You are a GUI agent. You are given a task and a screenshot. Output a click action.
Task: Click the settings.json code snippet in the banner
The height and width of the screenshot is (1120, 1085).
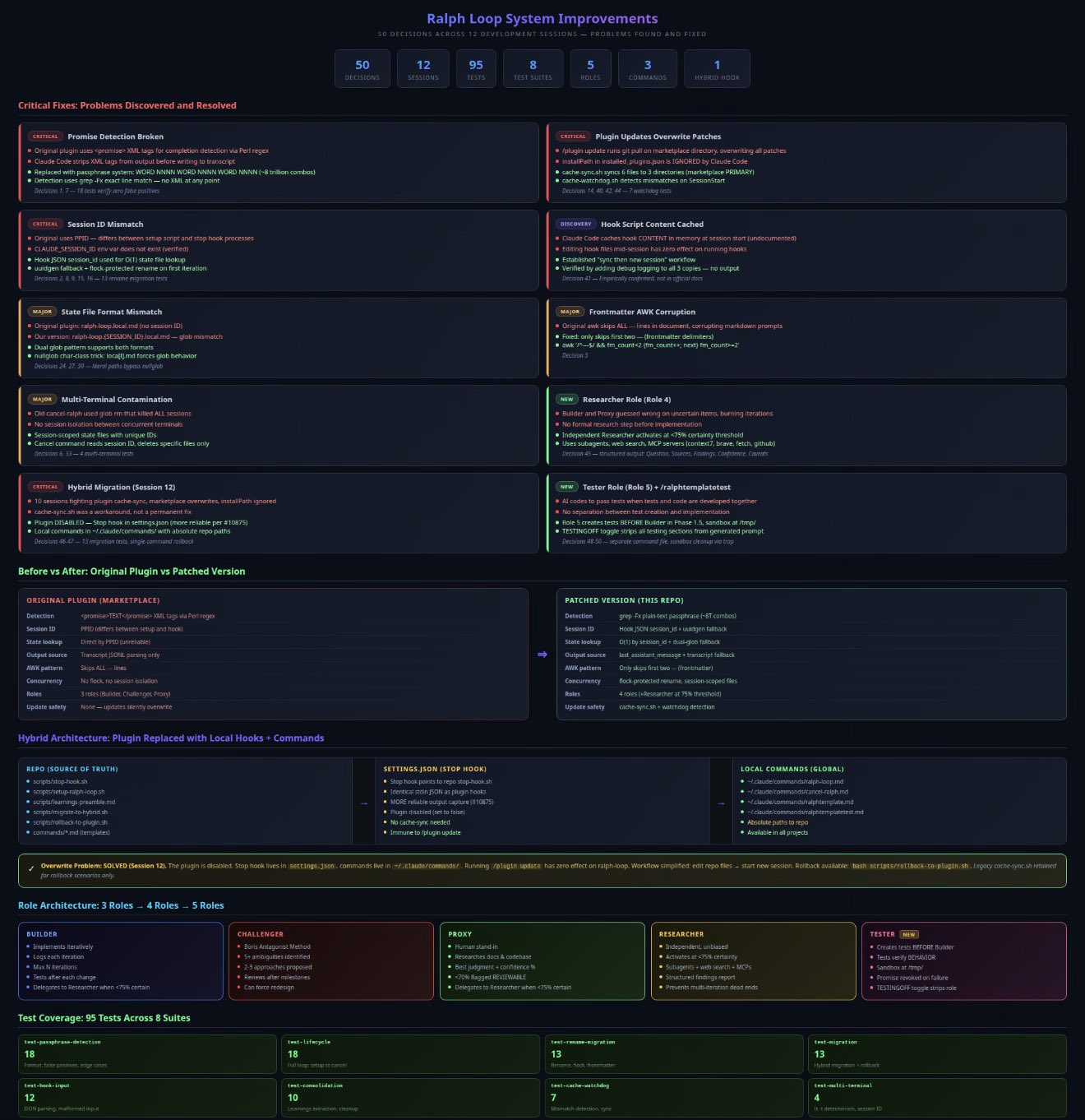point(312,866)
